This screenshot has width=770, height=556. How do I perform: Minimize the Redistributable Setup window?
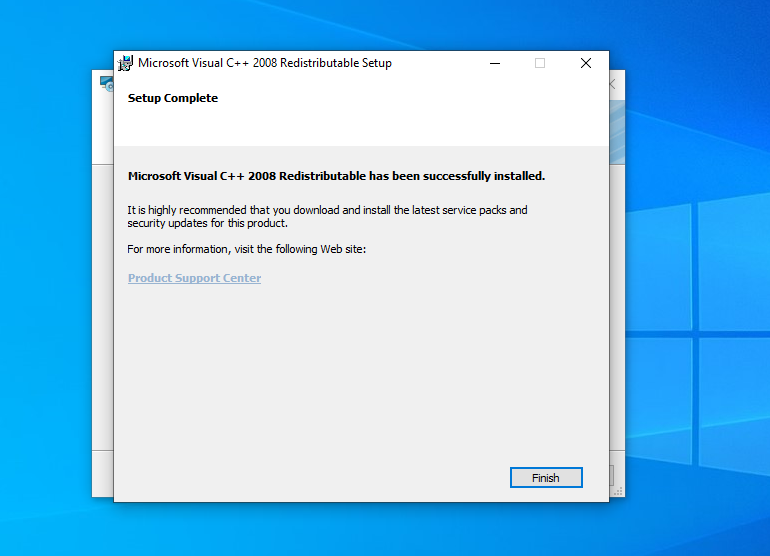(x=495, y=63)
